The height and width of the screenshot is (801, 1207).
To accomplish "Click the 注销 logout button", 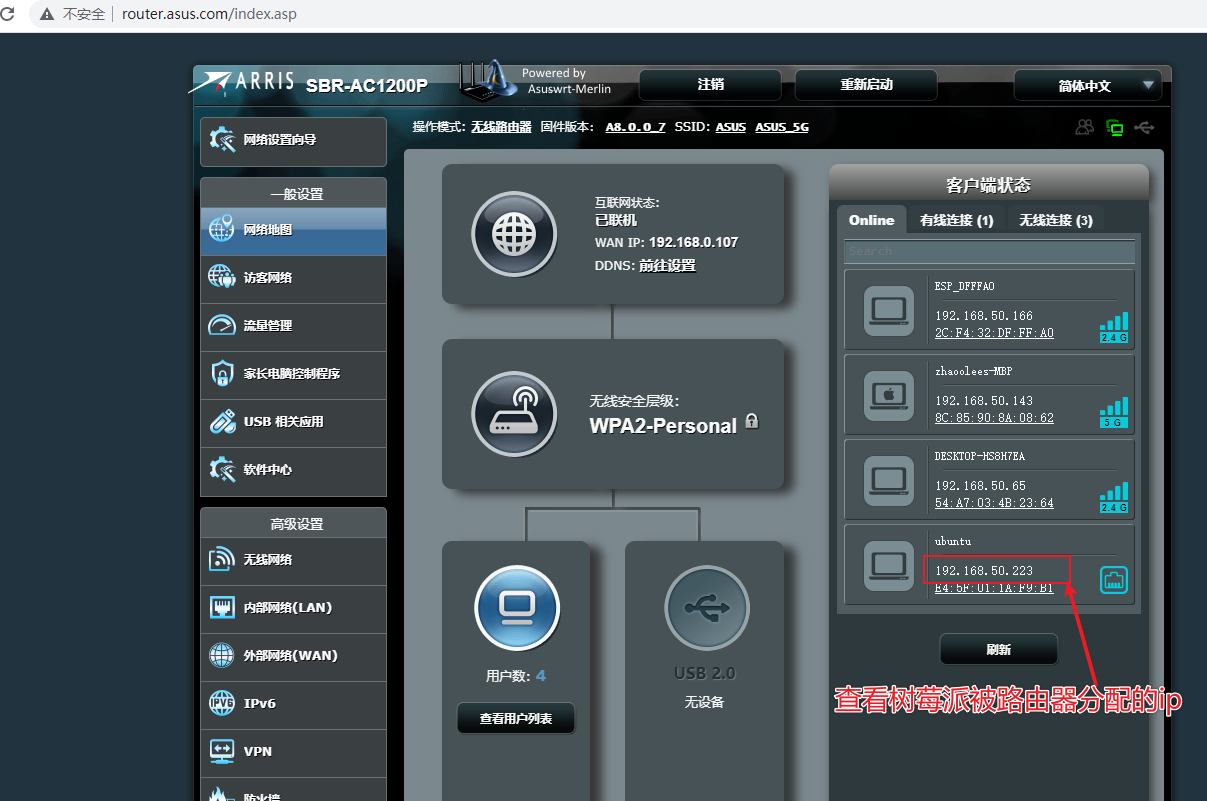I will coord(710,85).
